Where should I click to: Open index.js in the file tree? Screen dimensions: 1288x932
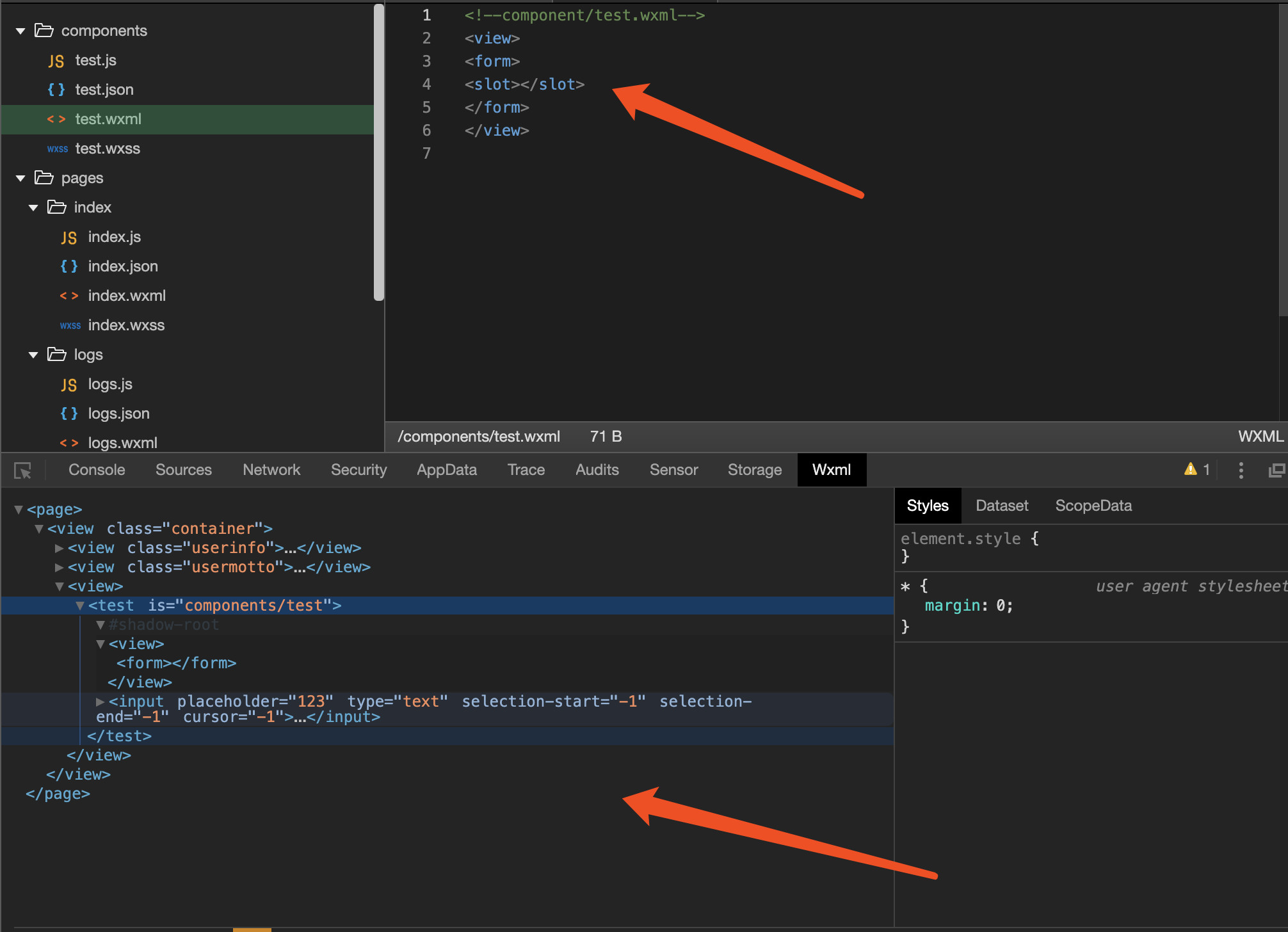[114, 237]
